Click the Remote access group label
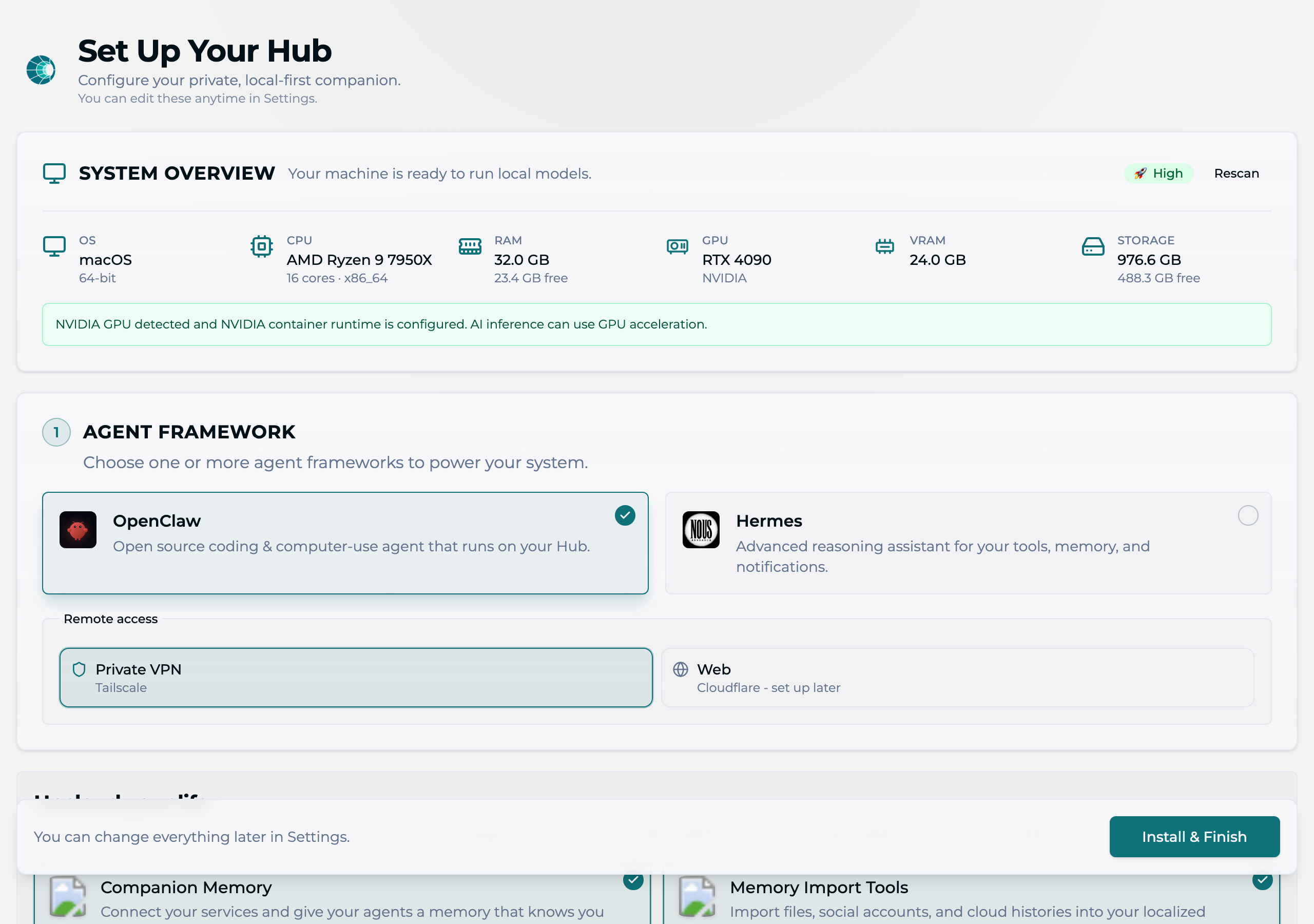1314x924 pixels. point(110,619)
